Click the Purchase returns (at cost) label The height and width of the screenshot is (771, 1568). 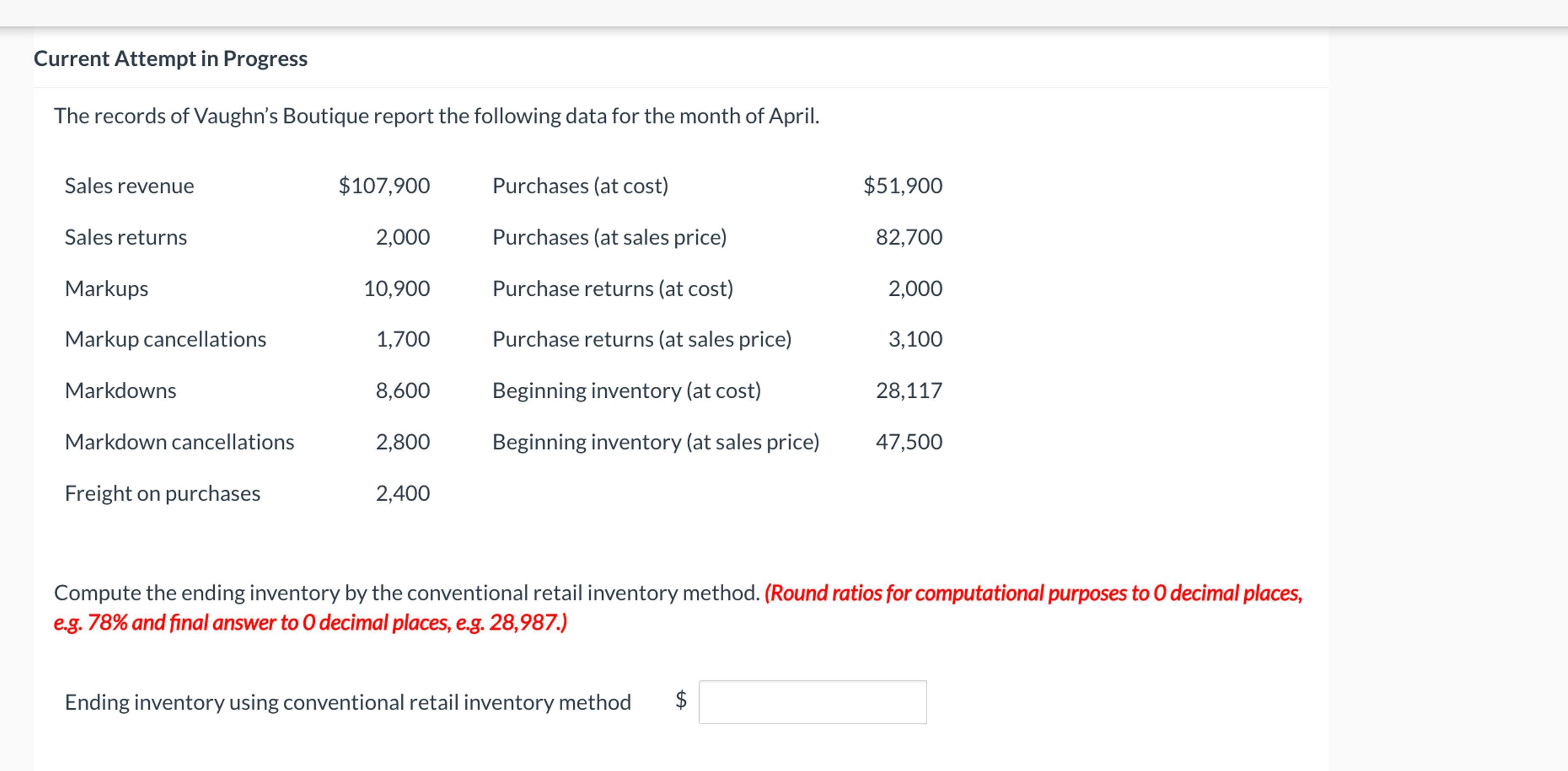612,288
